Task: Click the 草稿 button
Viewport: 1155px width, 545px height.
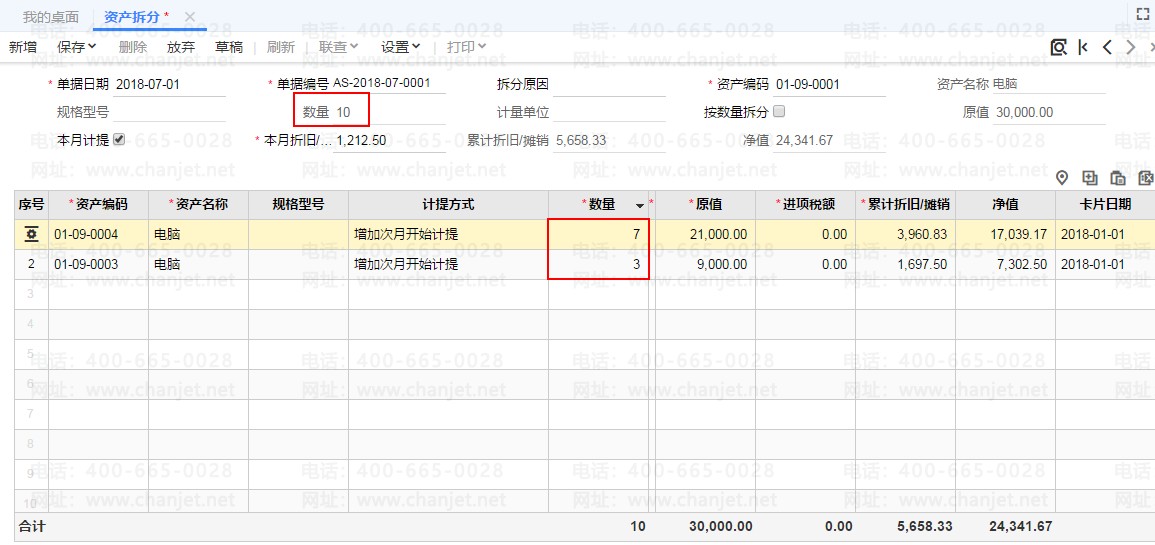Action: [229, 47]
